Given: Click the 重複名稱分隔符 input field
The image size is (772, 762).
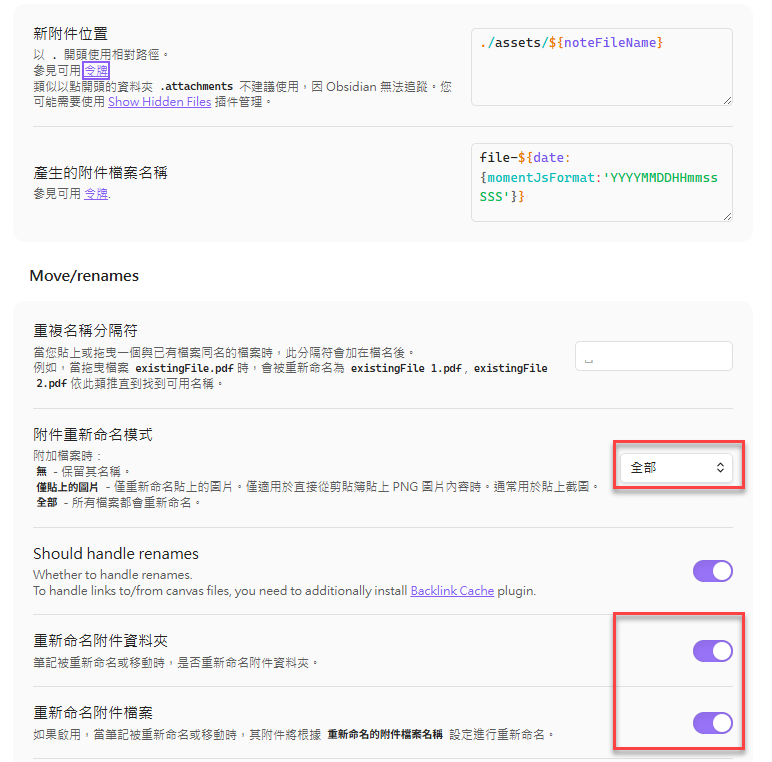Looking at the screenshot, I should click(653, 357).
